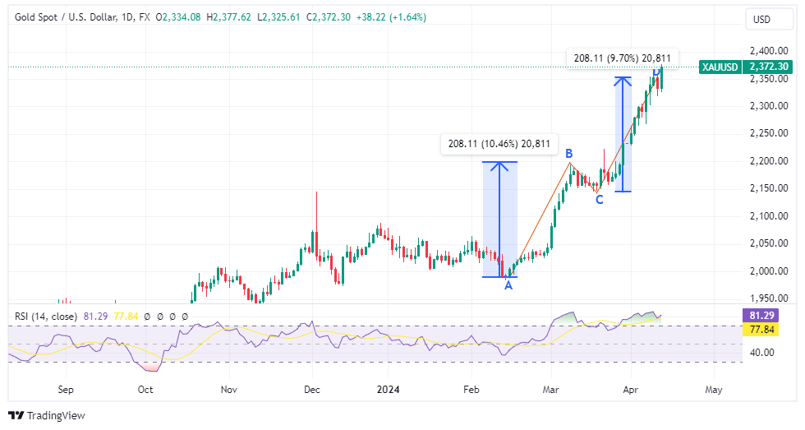The width and height of the screenshot is (805, 430).
Task: Click the 2,400.00 price axis label
Action: (x=769, y=51)
